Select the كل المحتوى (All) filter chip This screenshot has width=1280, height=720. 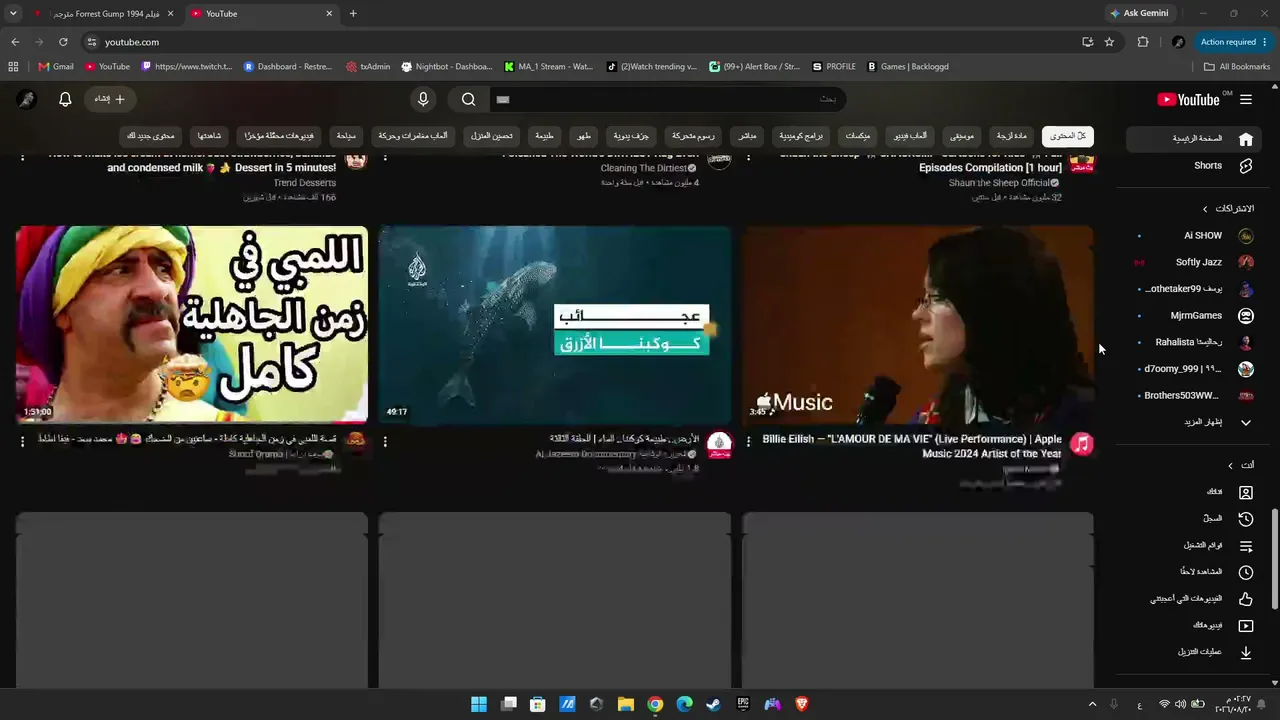(1067, 136)
